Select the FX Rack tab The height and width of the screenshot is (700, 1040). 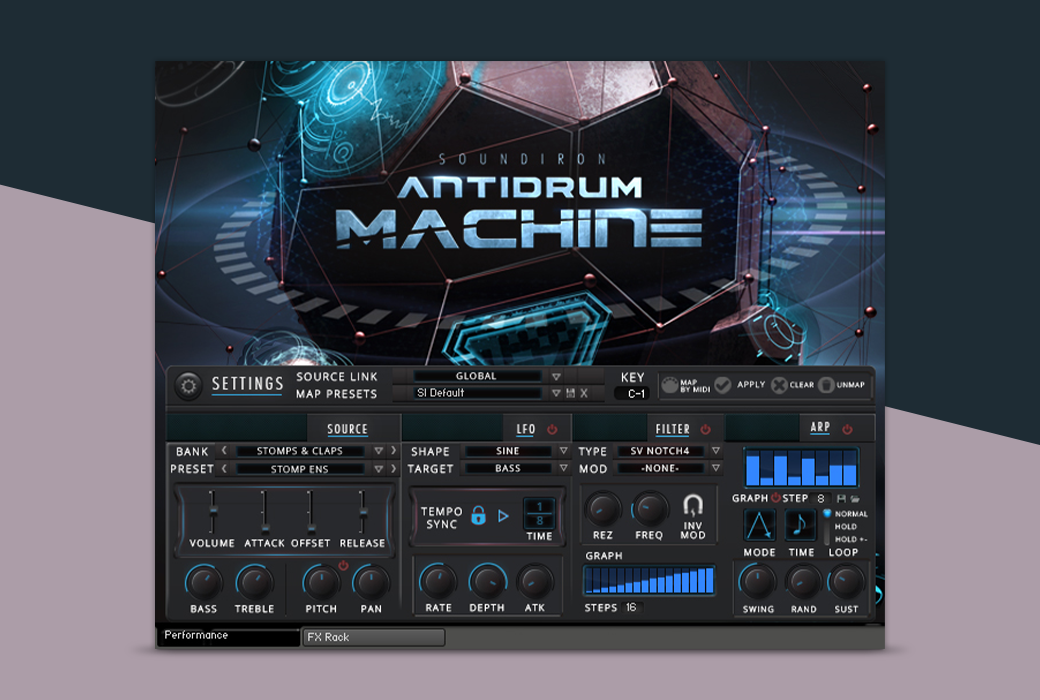click(374, 637)
